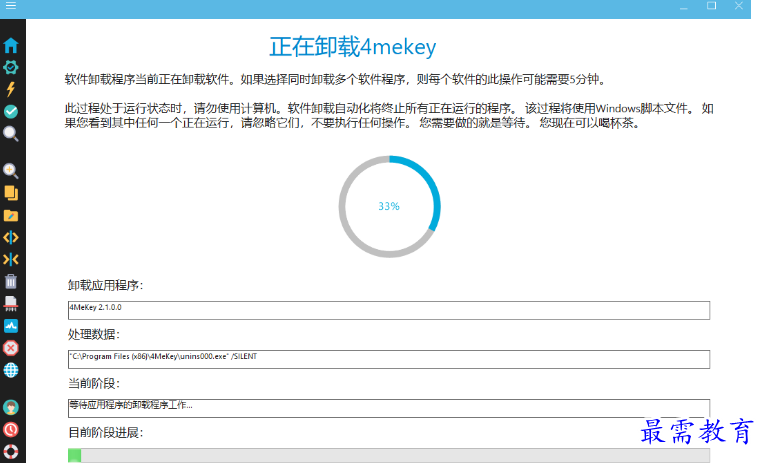Open the magnifying glass search icon
Screen dimensions: 762x463
point(11,134)
